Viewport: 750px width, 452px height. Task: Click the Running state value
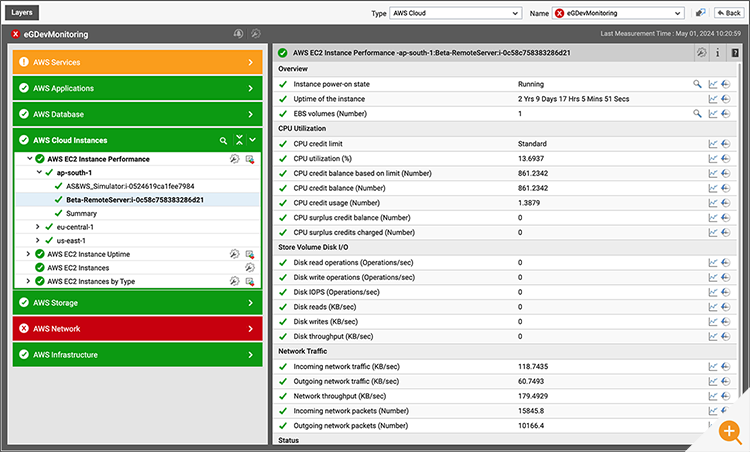[530, 84]
